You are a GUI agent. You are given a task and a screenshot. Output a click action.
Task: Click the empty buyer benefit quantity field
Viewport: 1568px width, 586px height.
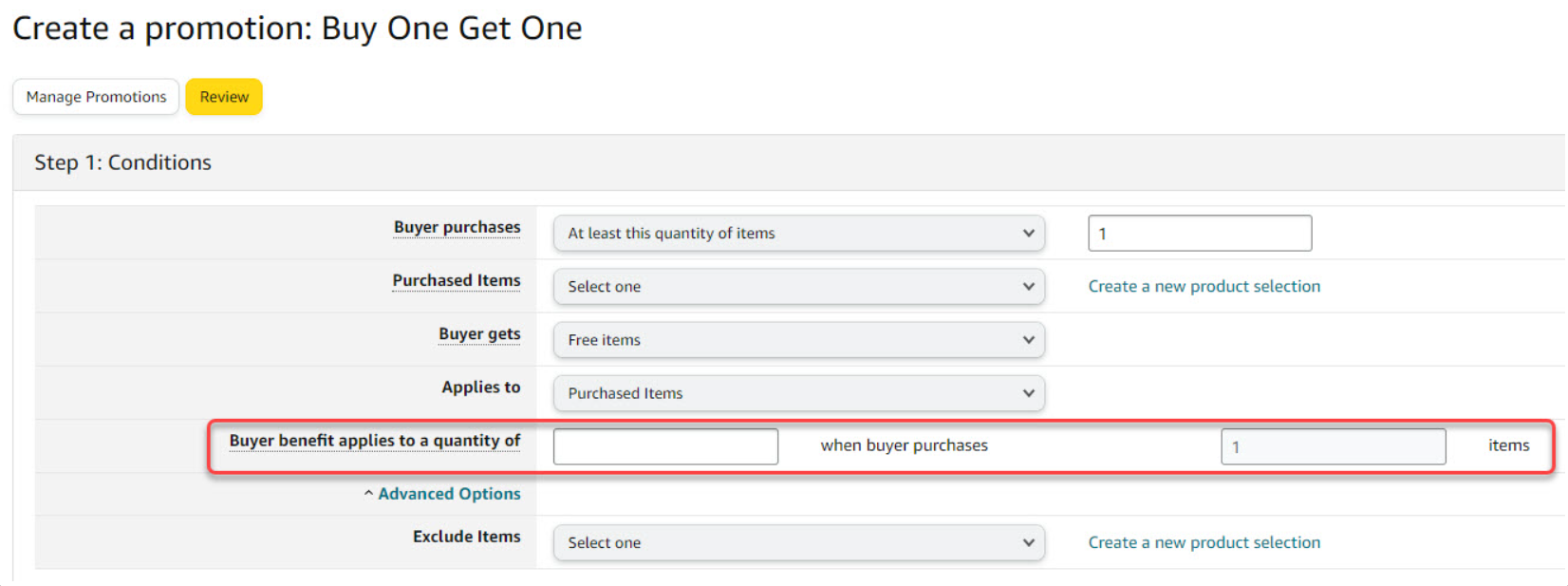click(x=665, y=446)
